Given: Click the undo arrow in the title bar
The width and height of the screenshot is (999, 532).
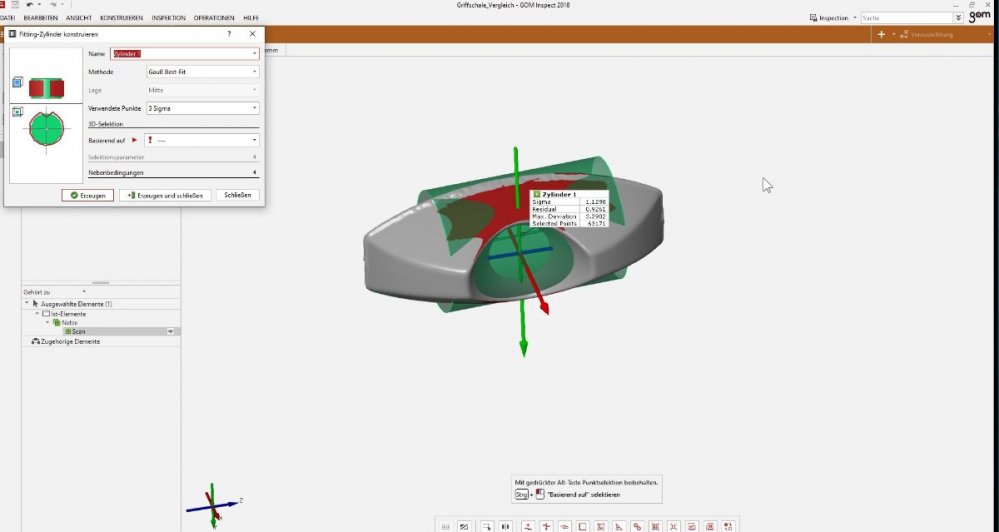Looking at the screenshot, I should tap(30, 5).
